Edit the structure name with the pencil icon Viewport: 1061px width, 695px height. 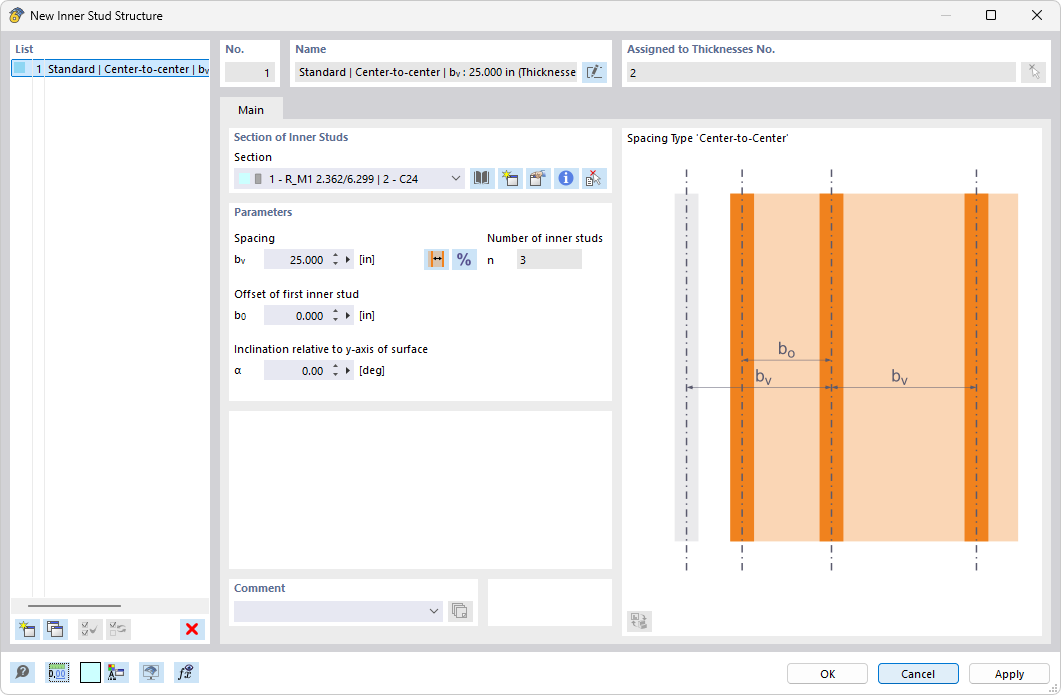coord(594,71)
